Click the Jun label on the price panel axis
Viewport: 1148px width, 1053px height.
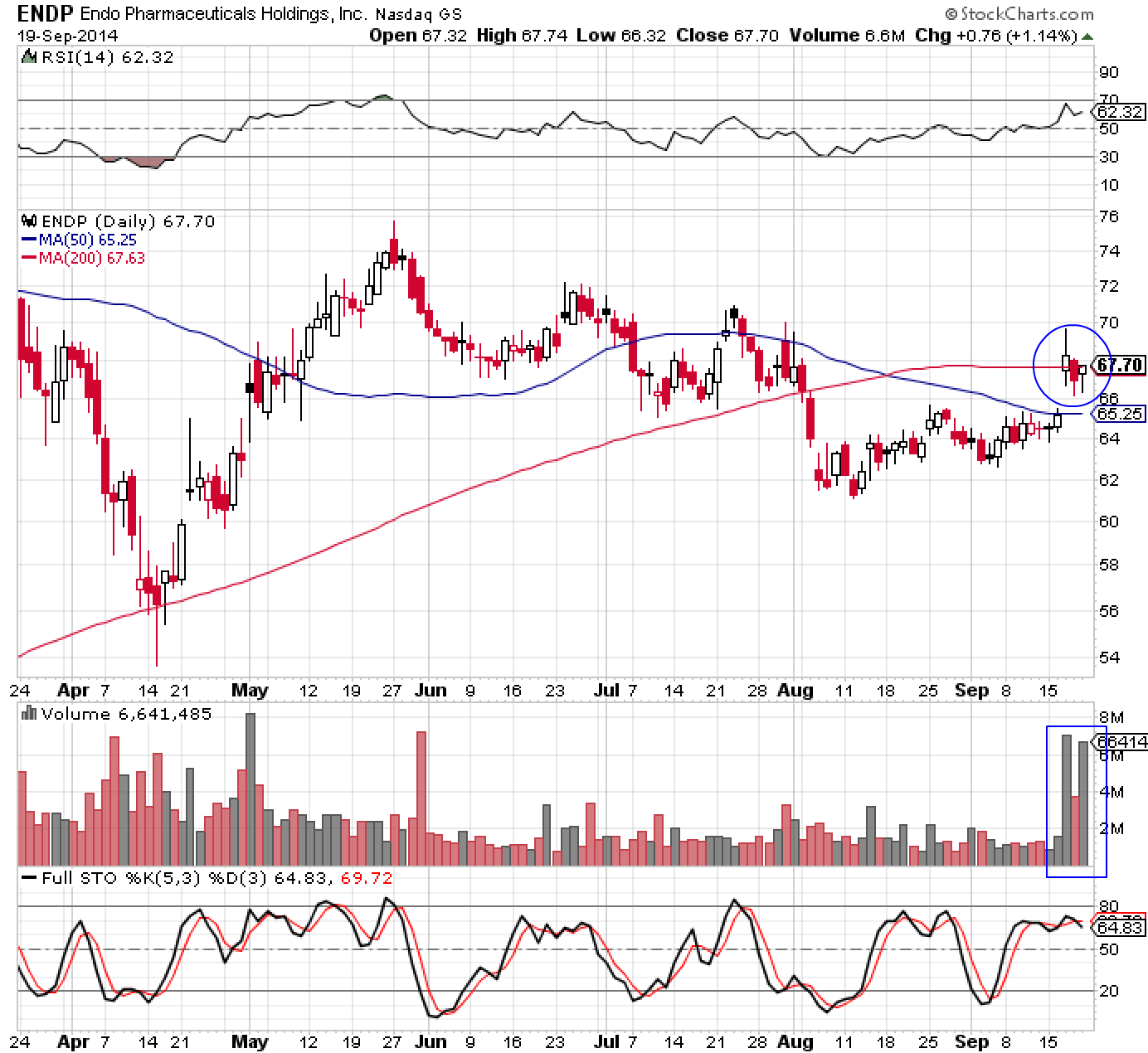(x=430, y=690)
